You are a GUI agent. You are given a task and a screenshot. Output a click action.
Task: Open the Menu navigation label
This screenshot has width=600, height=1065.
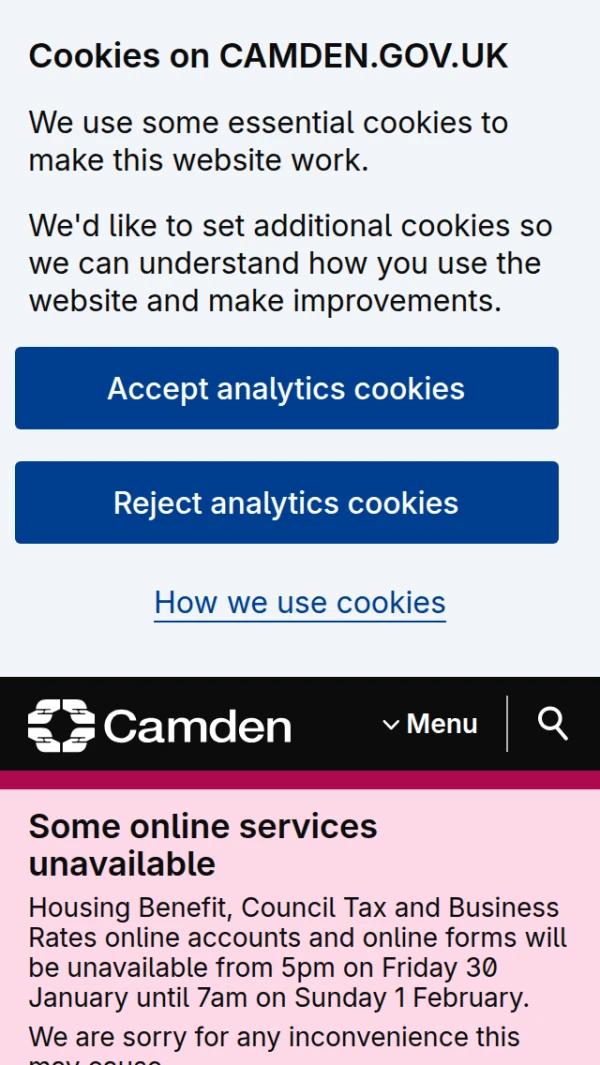tap(442, 724)
